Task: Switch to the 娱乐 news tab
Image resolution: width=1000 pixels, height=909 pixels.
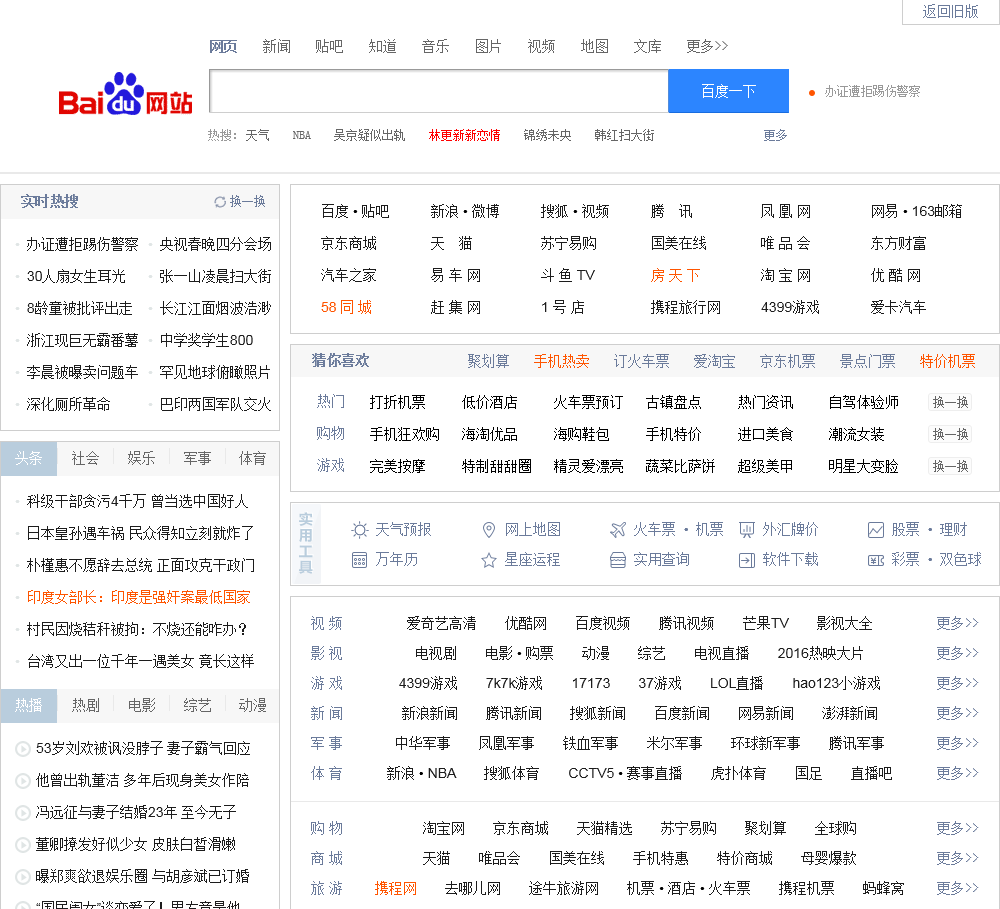Action: point(141,458)
